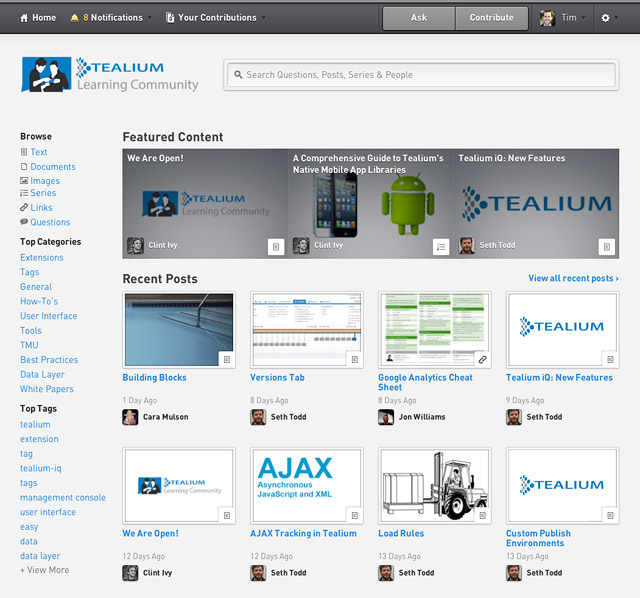Screen dimensions: 640x598
Task: Select the management console tag
Action: 63,498
